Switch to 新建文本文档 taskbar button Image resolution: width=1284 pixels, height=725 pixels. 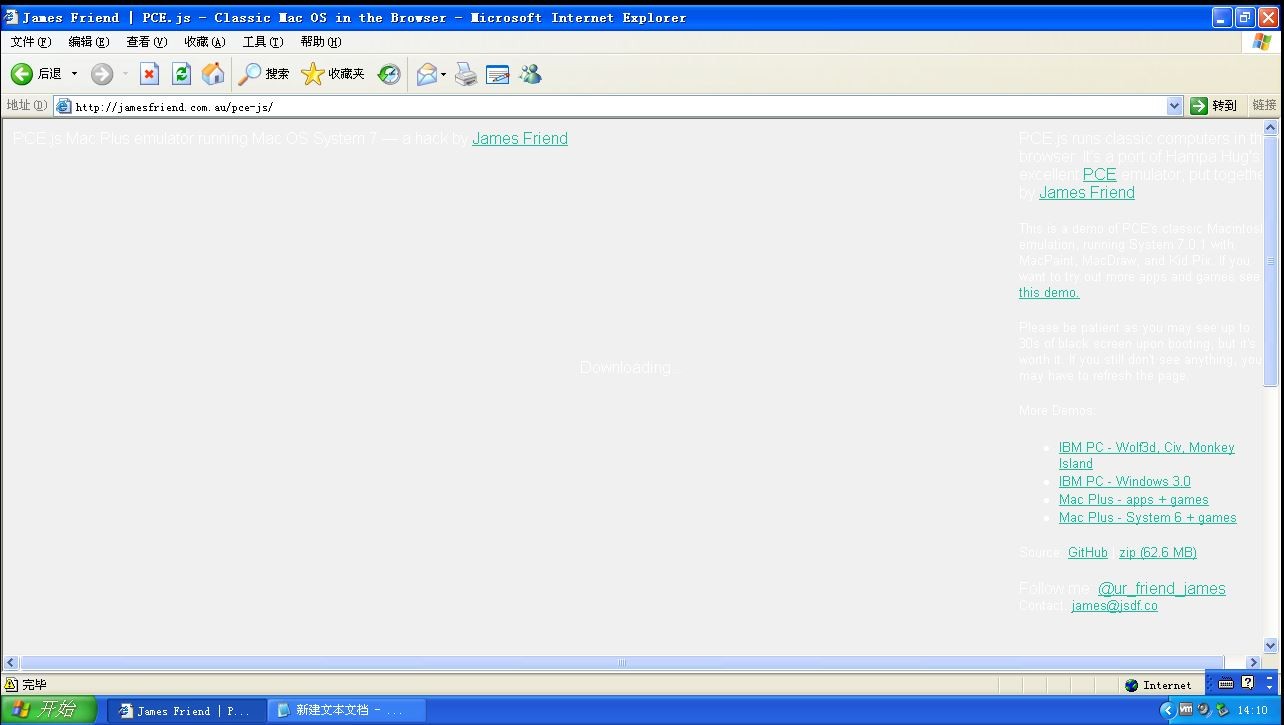346,711
